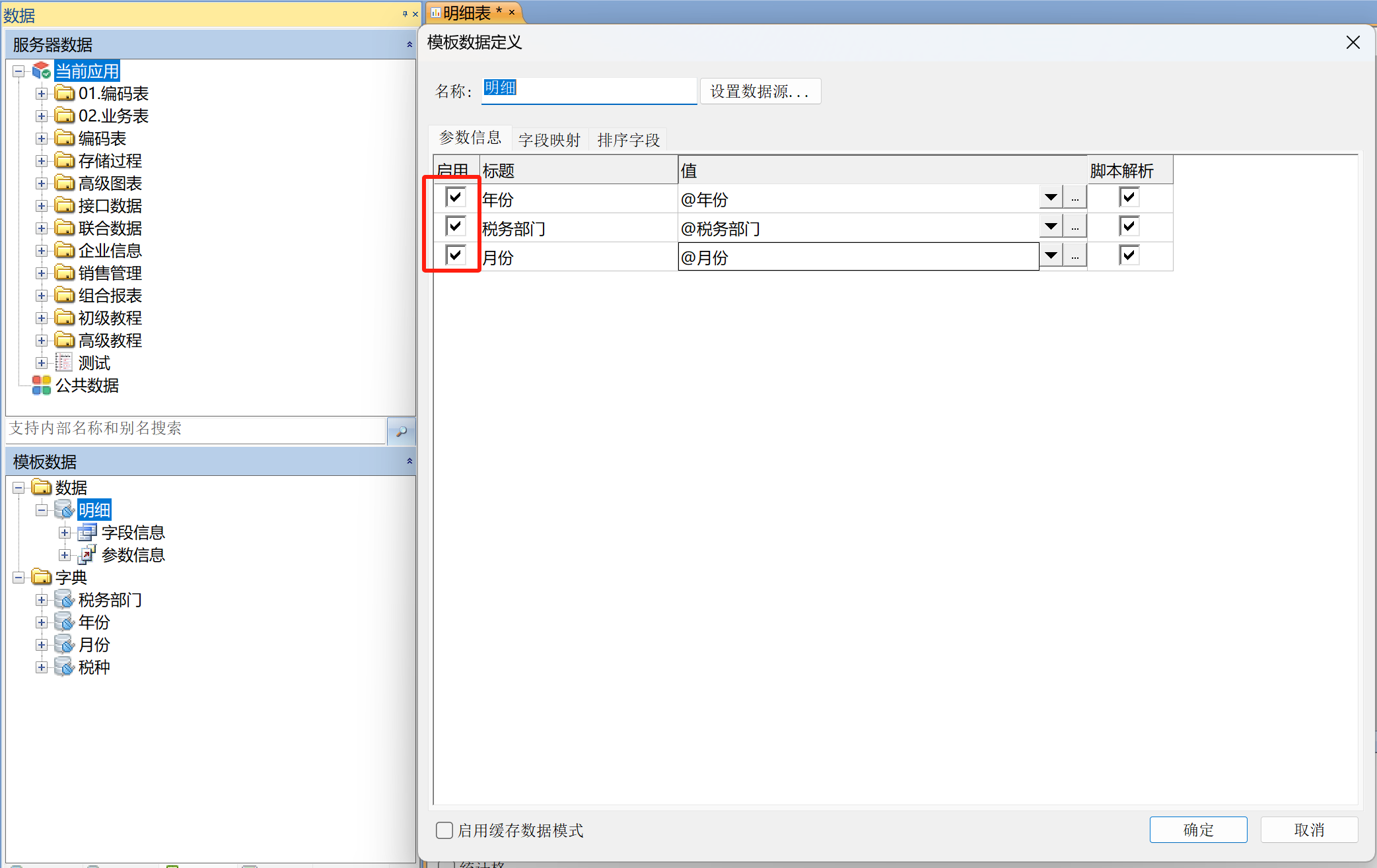Image resolution: width=1377 pixels, height=868 pixels.
Task: Switch to the 字段映射 tab
Action: coord(549,139)
